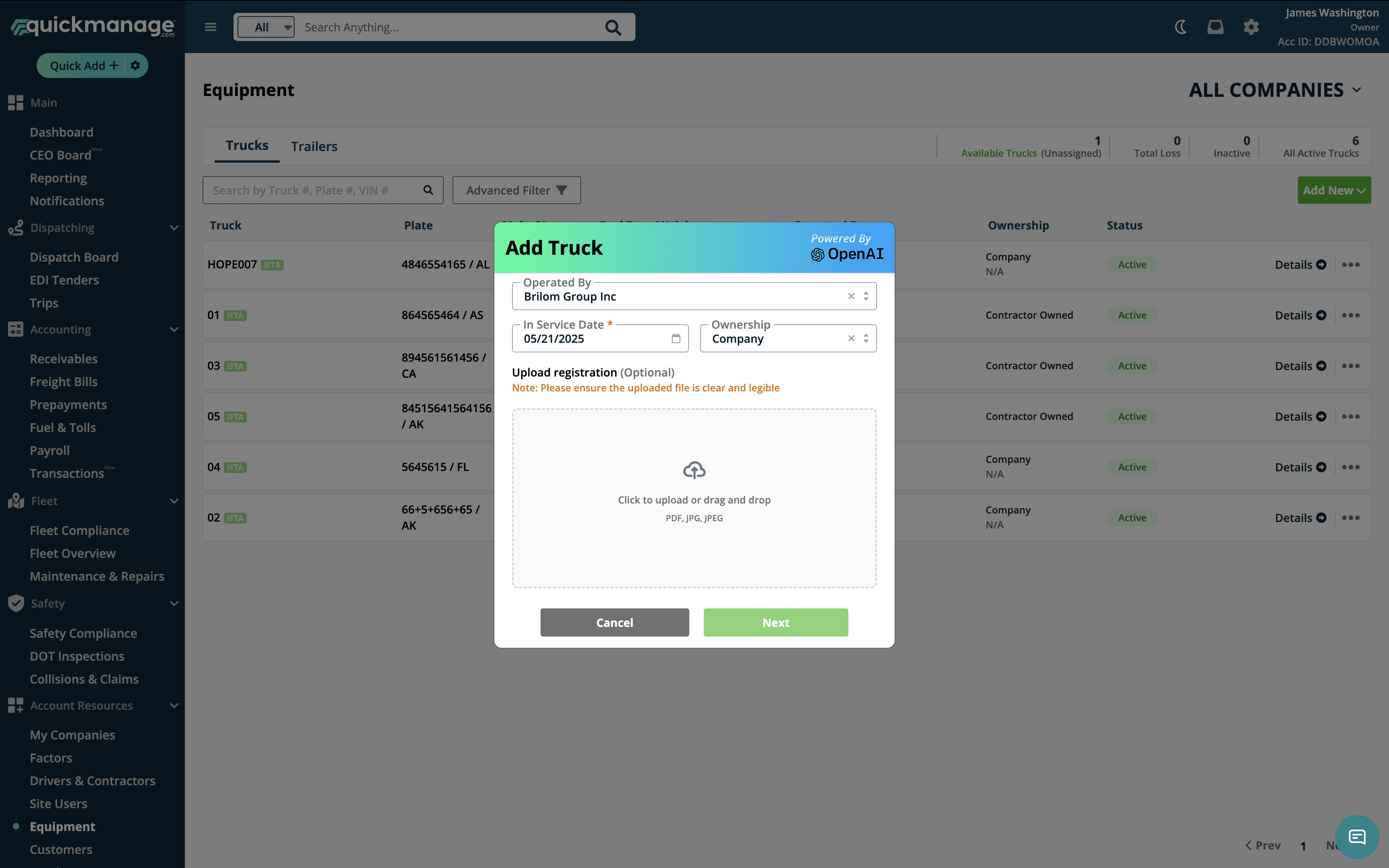This screenshot has height=868, width=1389.
Task: Clear the Operated By selection
Action: (851, 296)
